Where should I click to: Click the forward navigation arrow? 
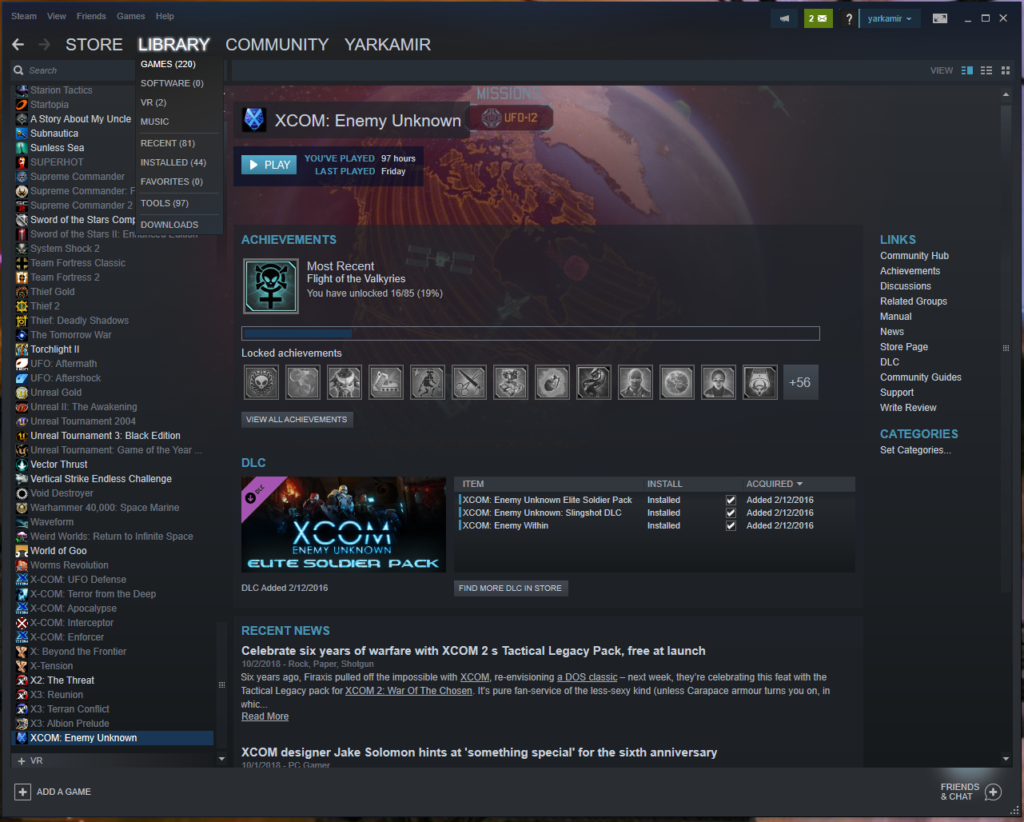(44, 44)
